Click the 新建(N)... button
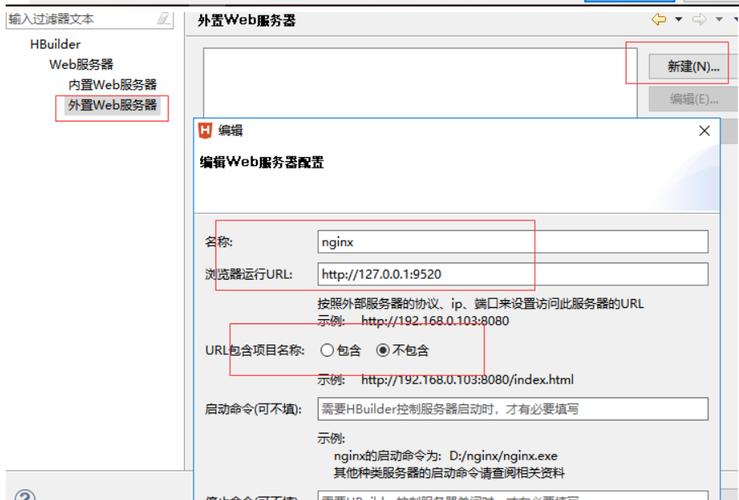 (692, 66)
